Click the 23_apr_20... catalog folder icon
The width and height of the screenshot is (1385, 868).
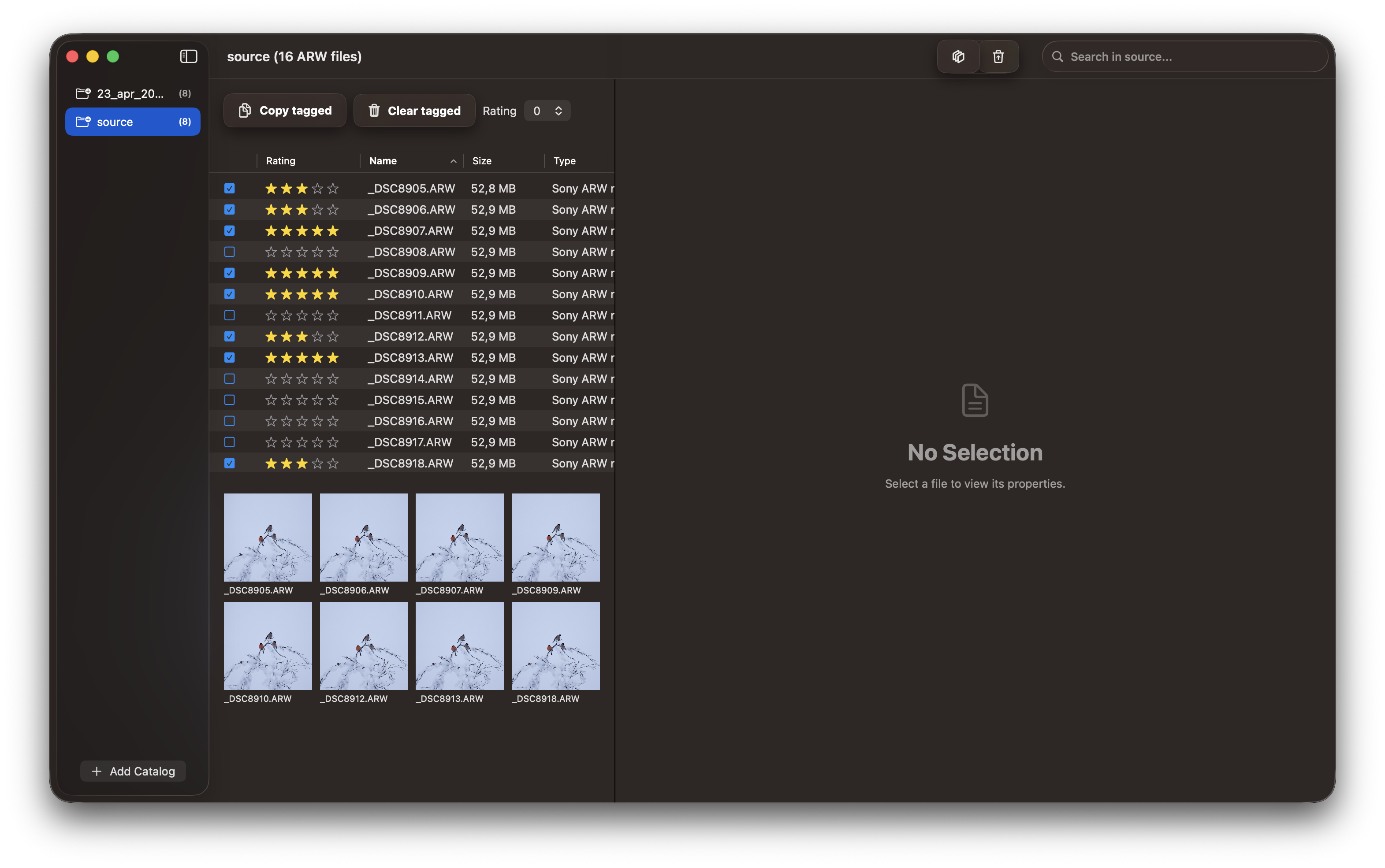point(83,93)
